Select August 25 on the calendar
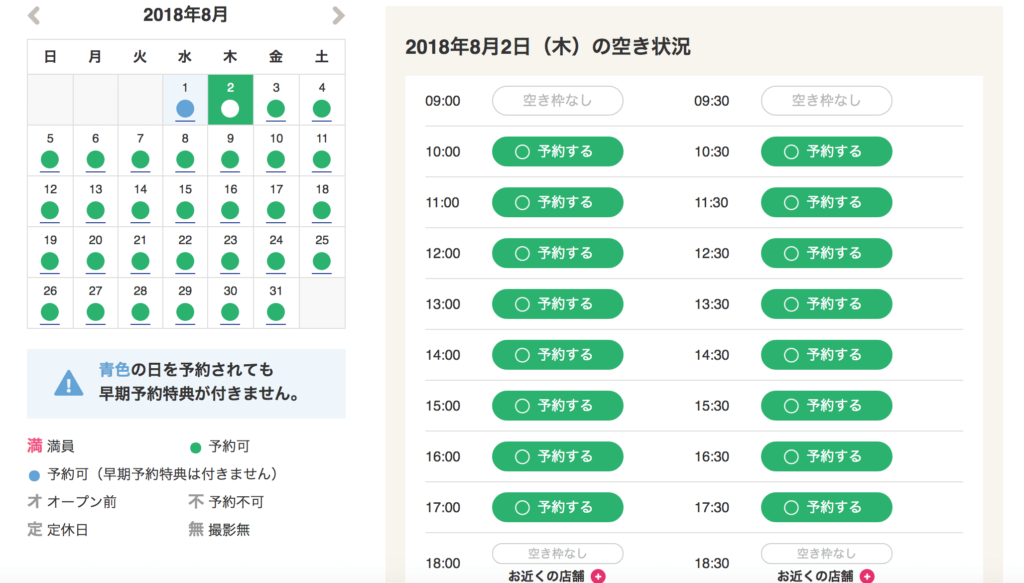 pyautogui.click(x=321, y=252)
